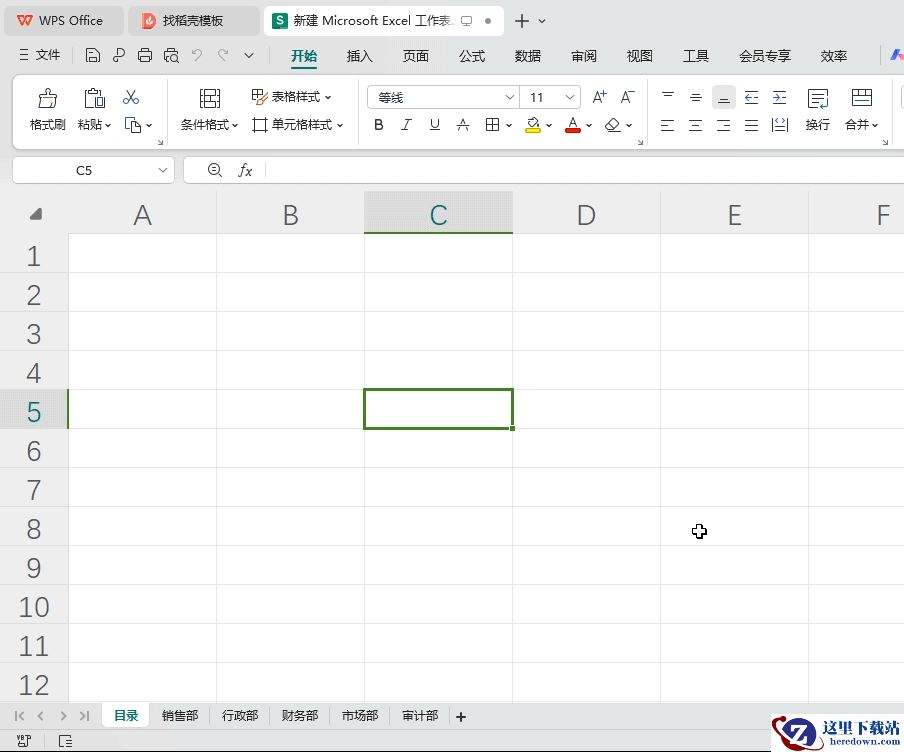Expand the Paste options arrow
The image size is (904, 752).
[108, 125]
